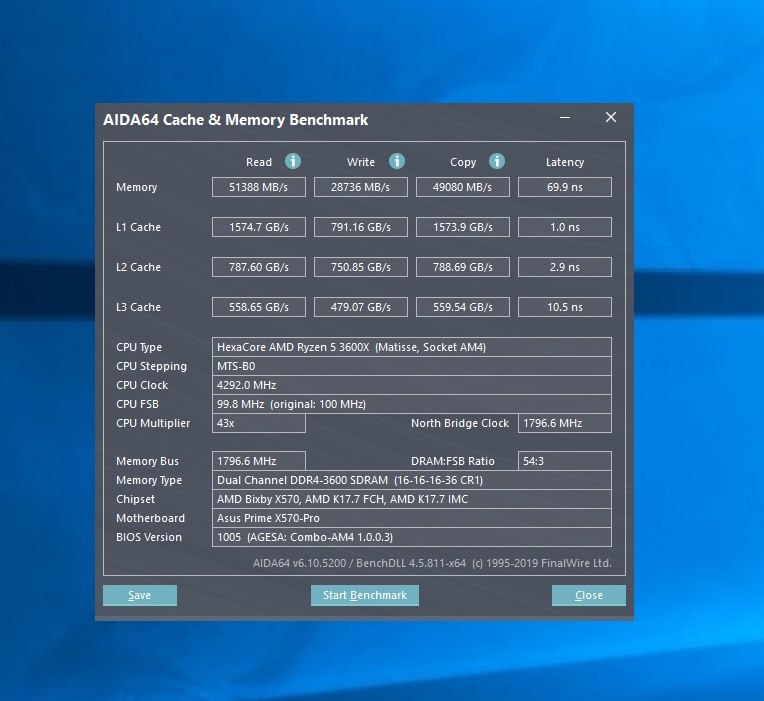Screen dimensions: 764x701
Task: Click the window title AIDA64 Cache & Memory Benchmark
Action: point(235,120)
